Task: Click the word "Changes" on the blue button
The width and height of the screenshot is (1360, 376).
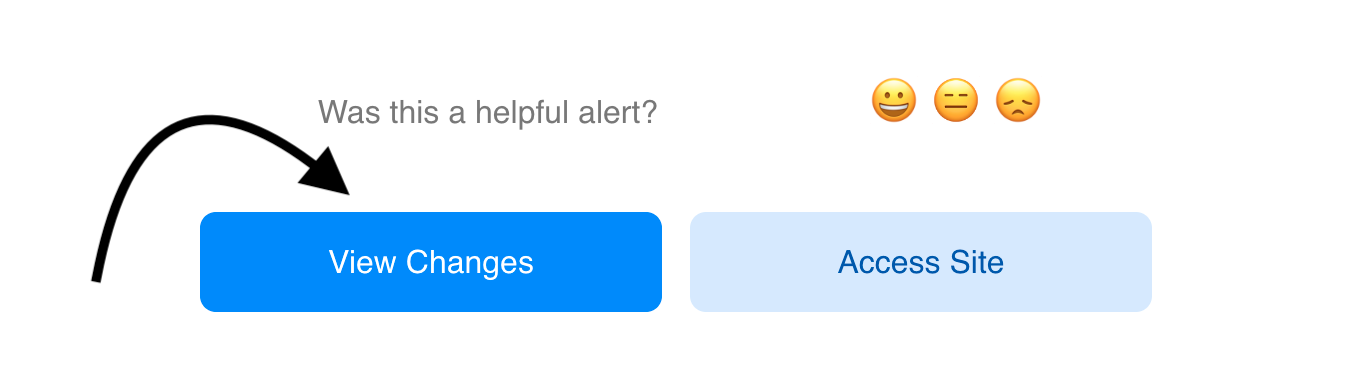Action: [469, 263]
